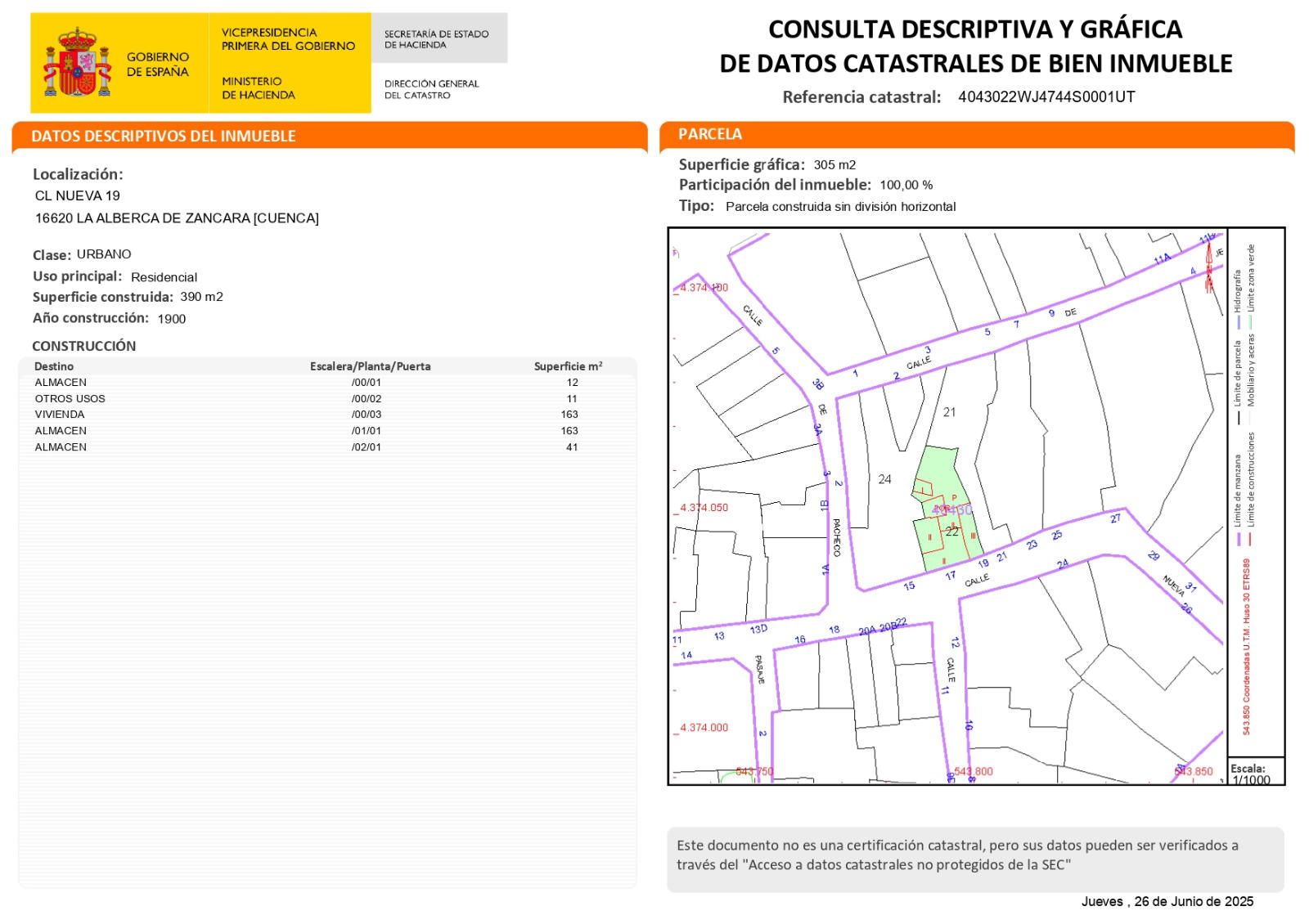
Task: Click the Hidrografía purple legend line
Action: 1238,321
